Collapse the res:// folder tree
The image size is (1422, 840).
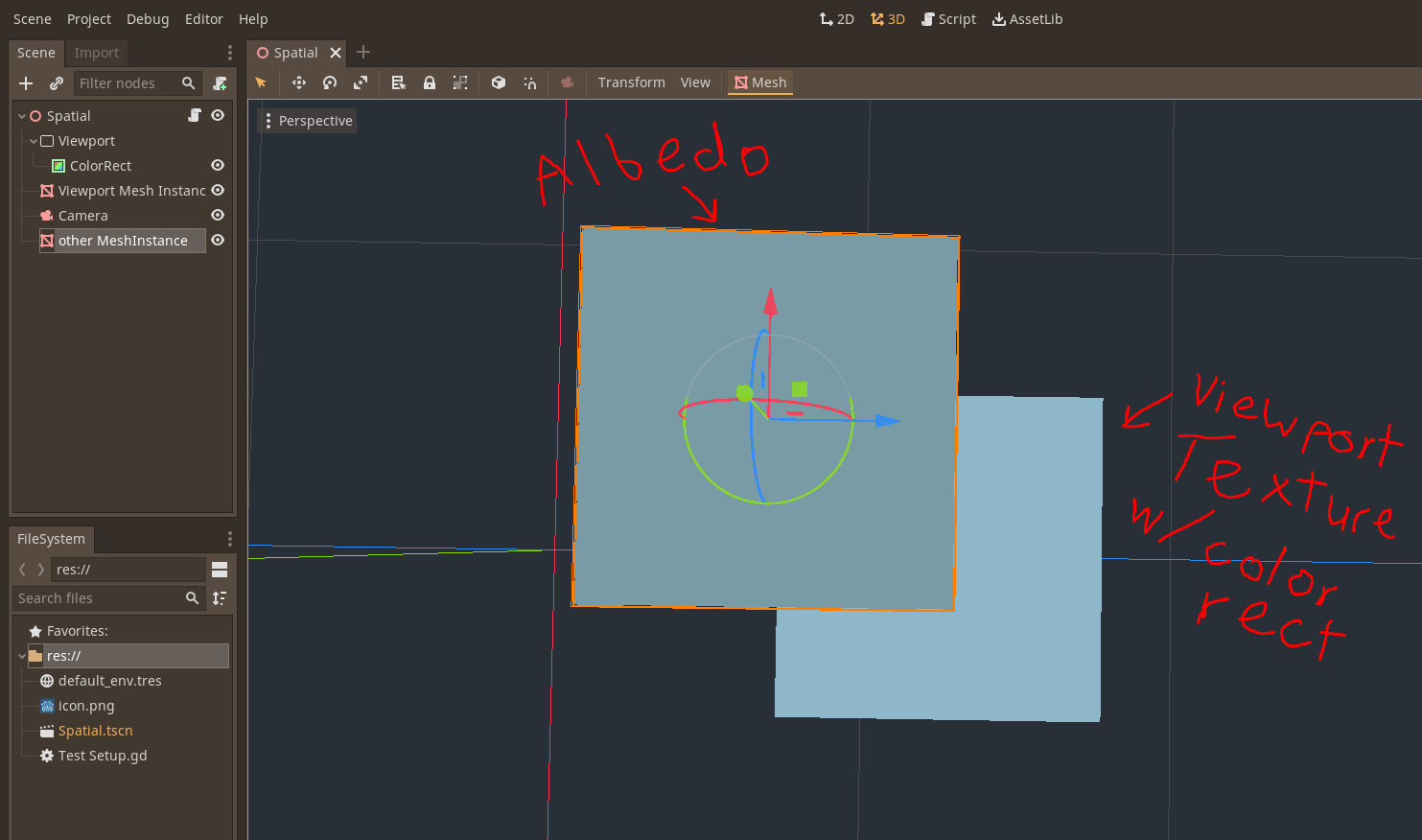[22, 656]
